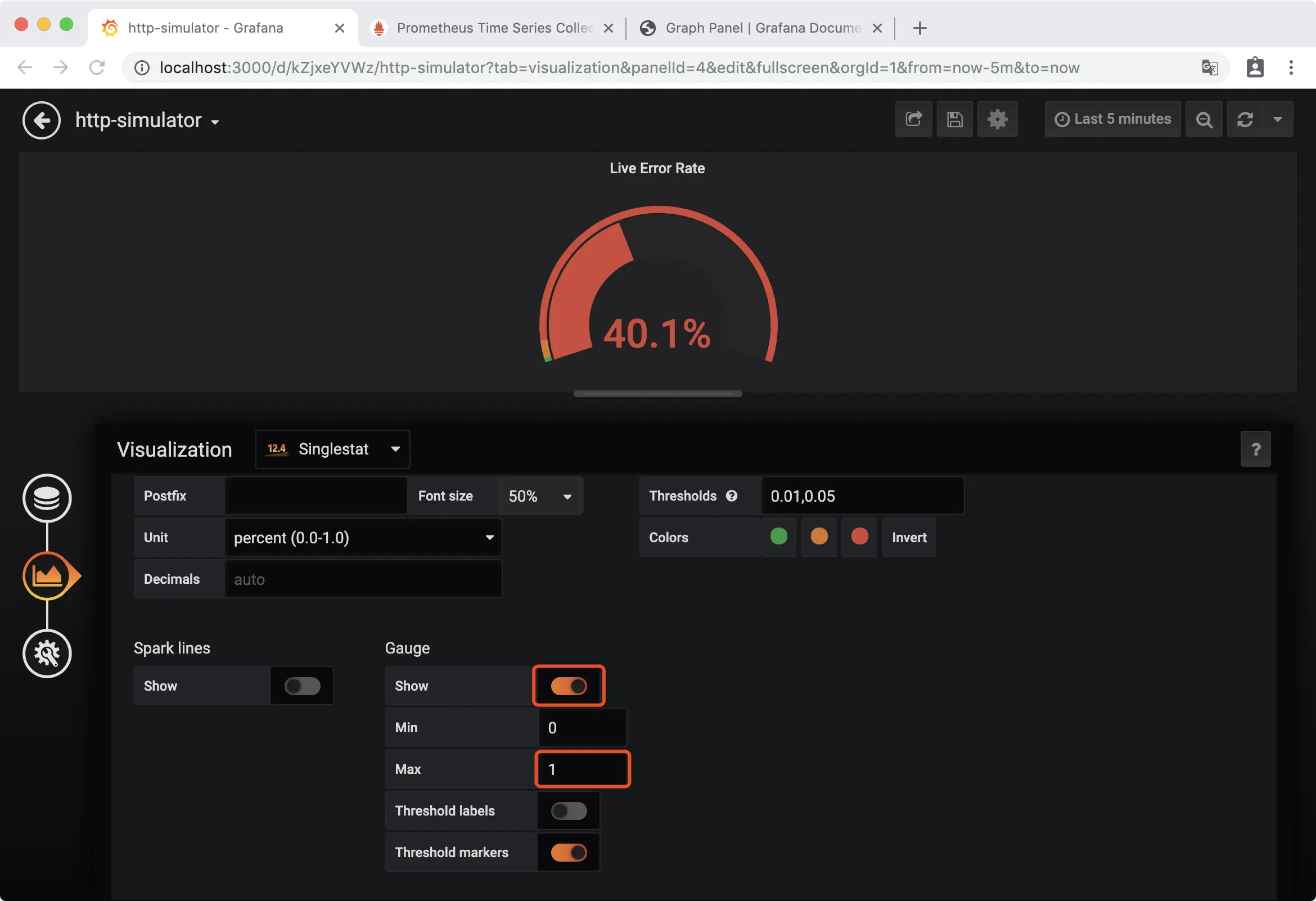The height and width of the screenshot is (901, 1316).
Task: Reload the page in browser toolbar
Action: coord(97,67)
